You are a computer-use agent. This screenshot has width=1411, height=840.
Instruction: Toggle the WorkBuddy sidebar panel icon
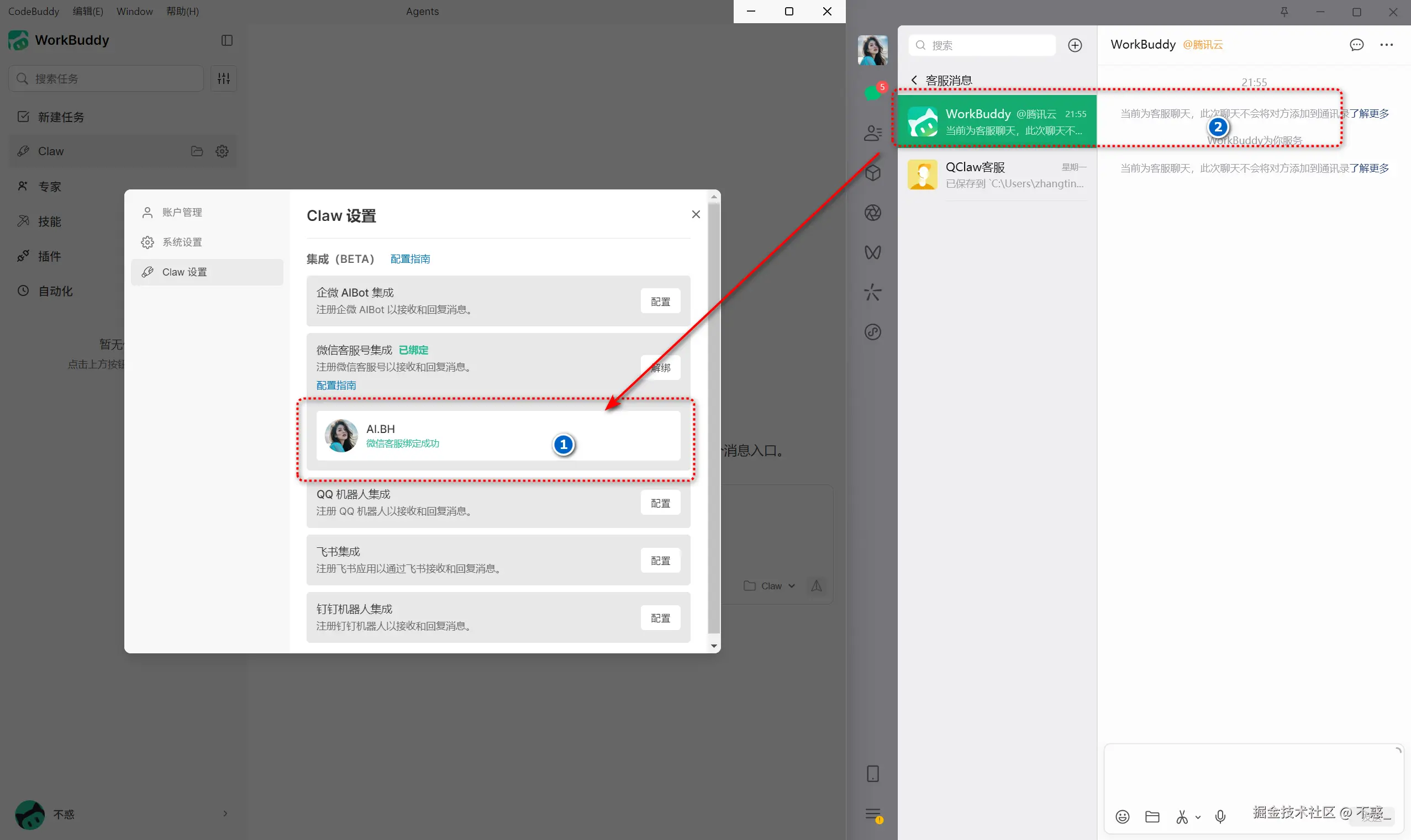tap(227, 40)
